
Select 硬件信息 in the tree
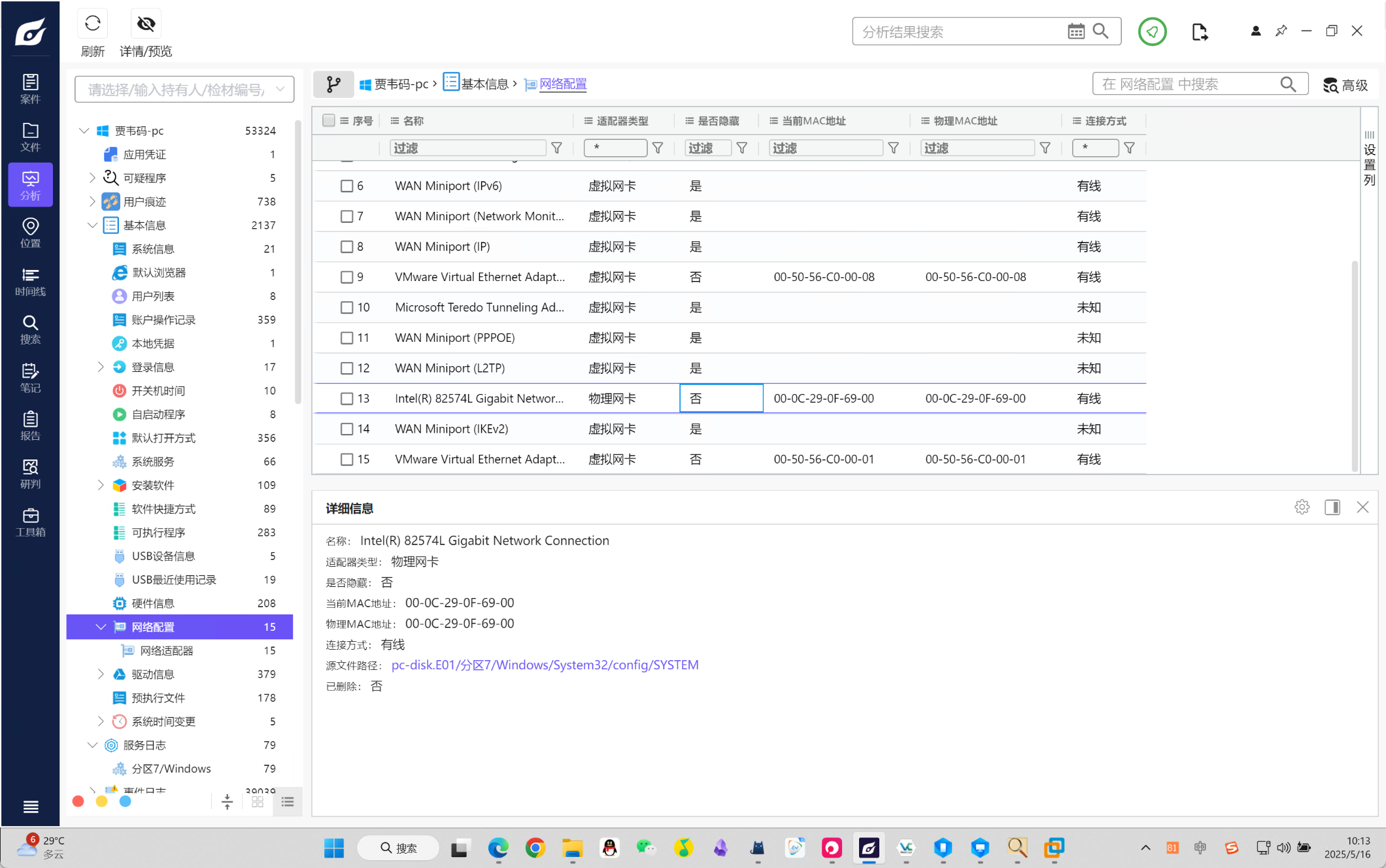tap(153, 603)
